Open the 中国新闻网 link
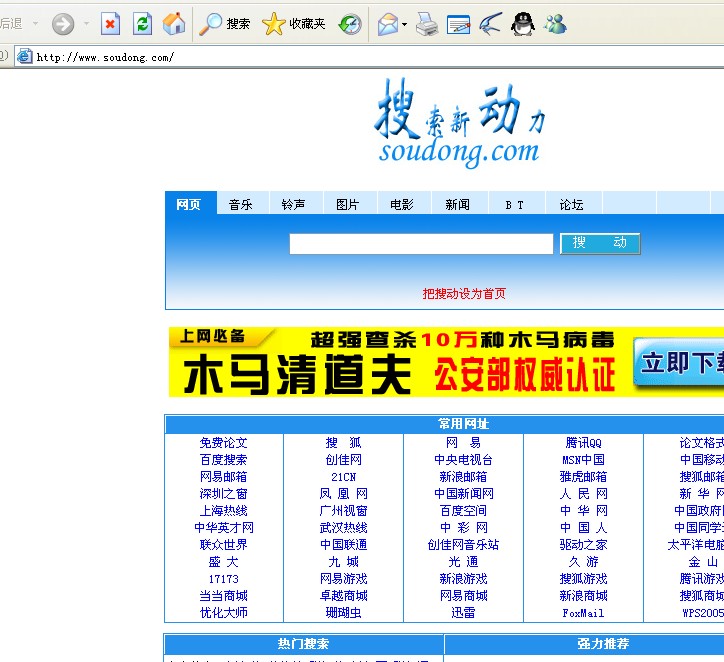Image resolution: width=724 pixels, height=662 pixels. coord(464,494)
